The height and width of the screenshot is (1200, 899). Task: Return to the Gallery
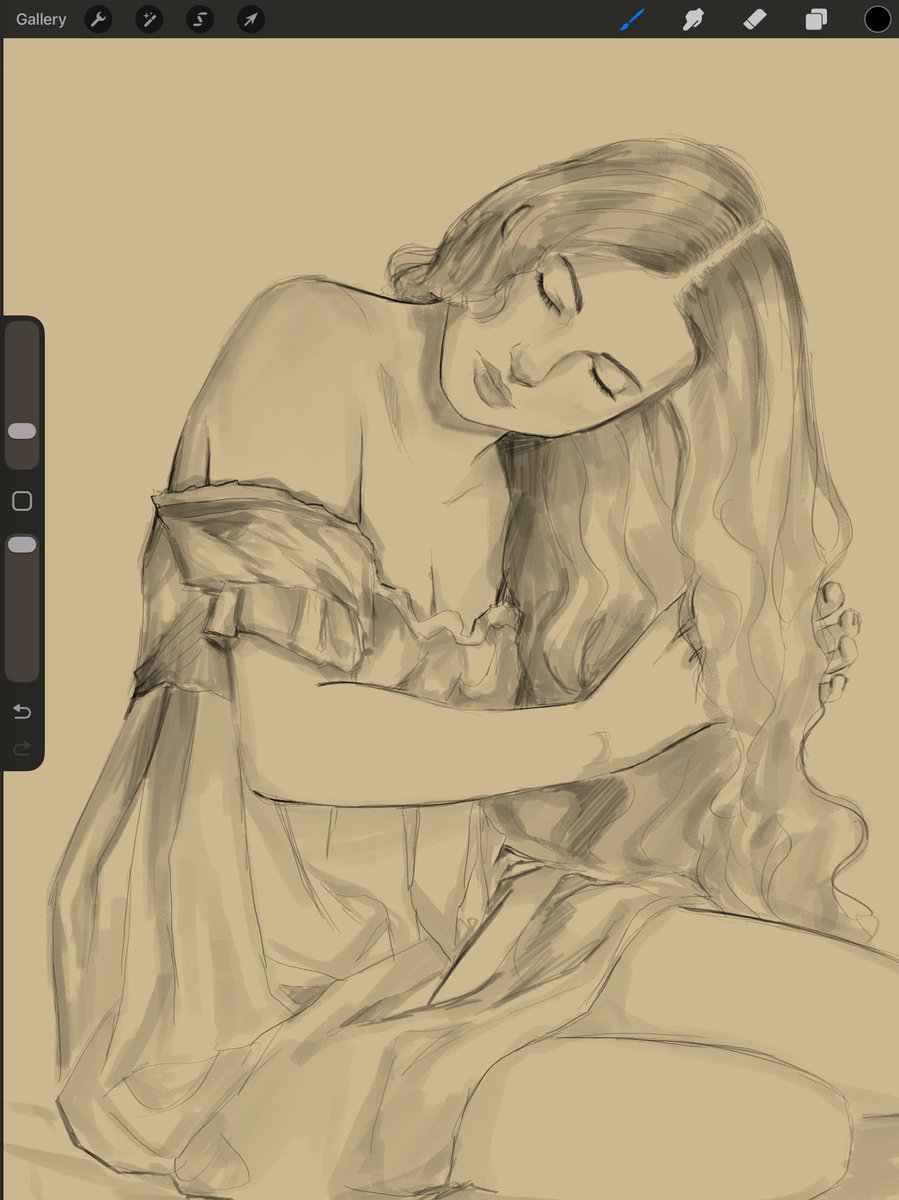pyautogui.click(x=41, y=19)
